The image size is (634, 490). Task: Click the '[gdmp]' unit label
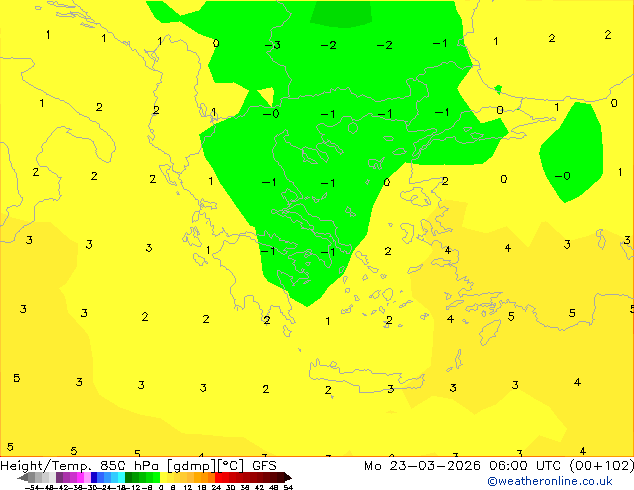point(192,466)
